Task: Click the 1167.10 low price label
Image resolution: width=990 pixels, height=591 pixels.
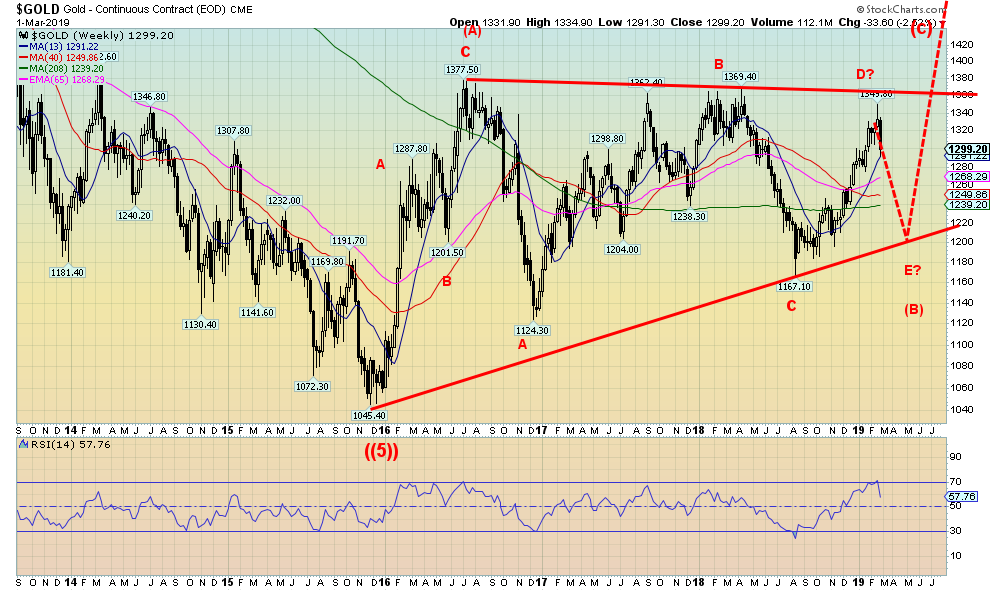Action: (x=796, y=286)
